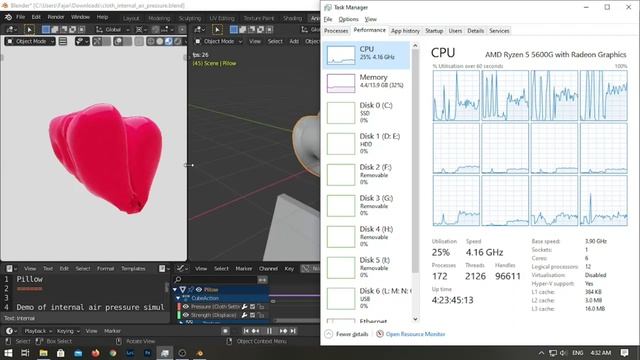Click the dope sheet search input field
The width and height of the screenshot is (640, 360).
click(215, 280)
